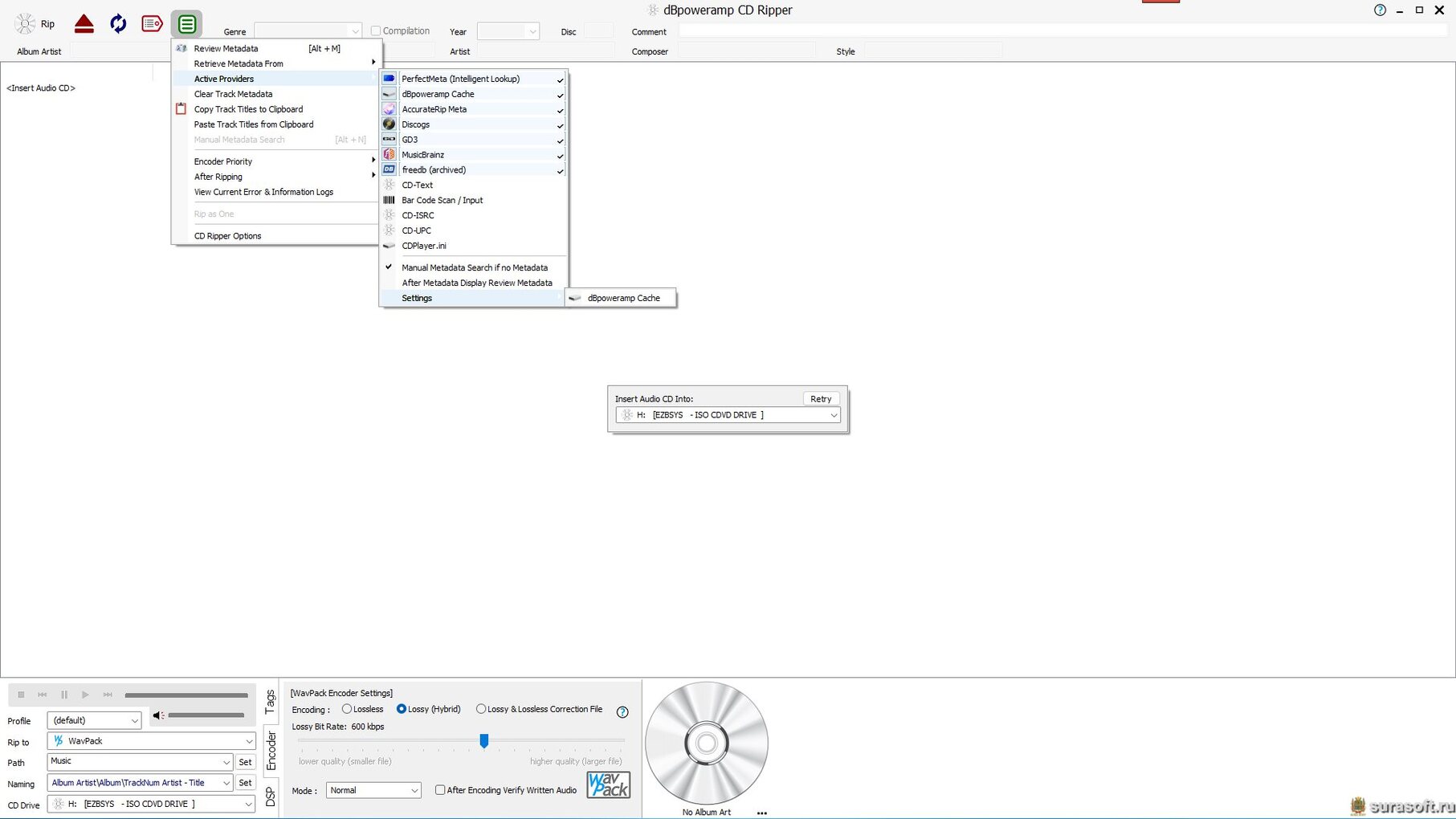Switch to the Tags tab
The height and width of the screenshot is (819, 1456).
[271, 702]
